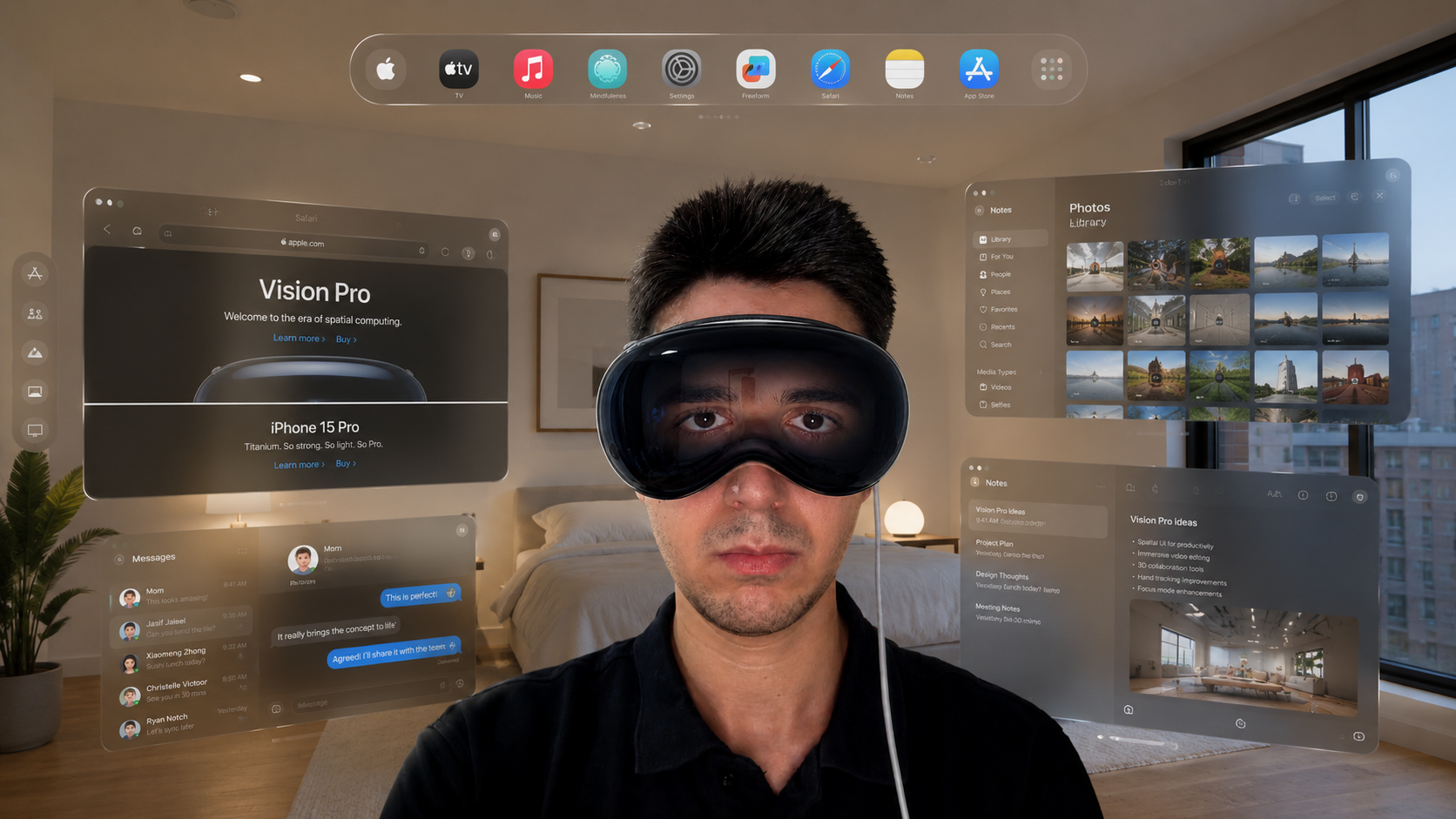Click Buy link under iPhone 15 Pro

(x=346, y=463)
